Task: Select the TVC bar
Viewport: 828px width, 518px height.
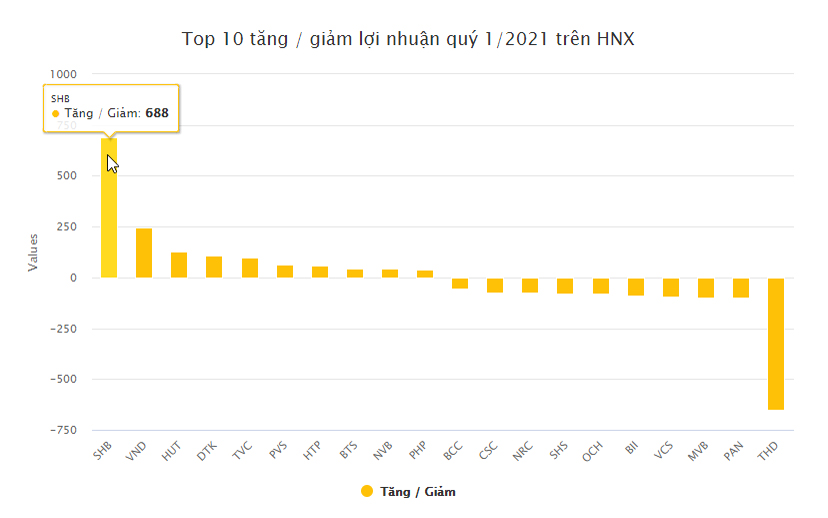Action: (x=250, y=268)
